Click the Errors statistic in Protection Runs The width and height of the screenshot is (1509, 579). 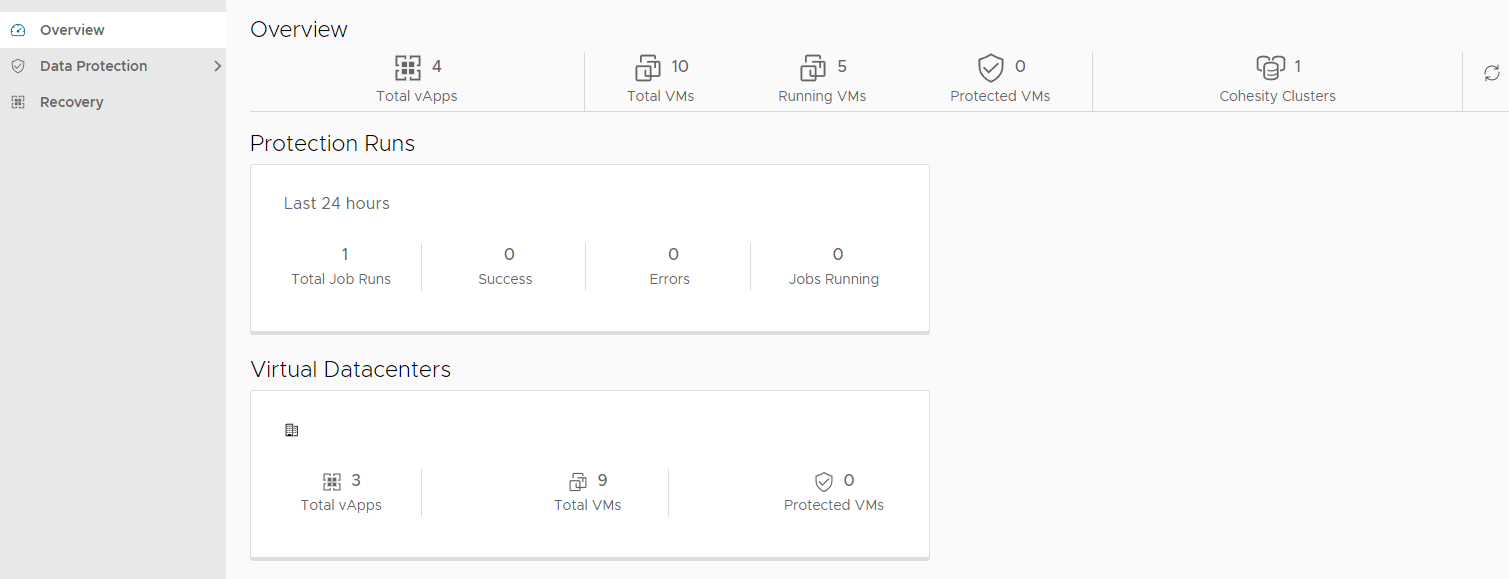670,266
